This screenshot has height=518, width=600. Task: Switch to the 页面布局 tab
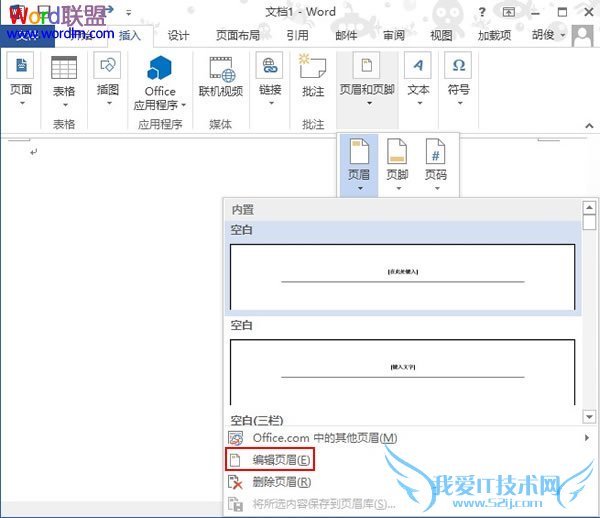coord(238,36)
